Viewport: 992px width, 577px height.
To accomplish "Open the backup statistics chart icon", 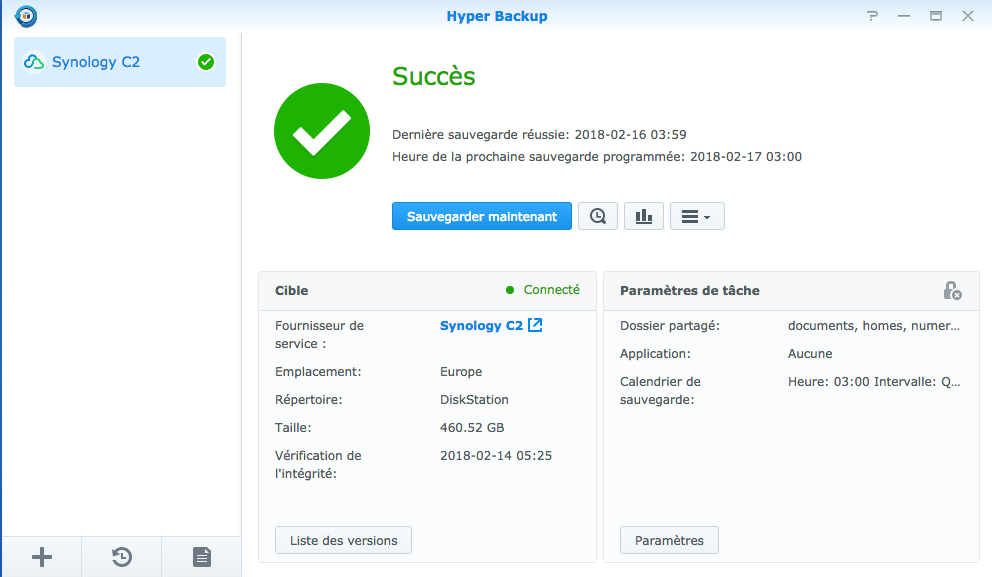I will pyautogui.click(x=643, y=216).
